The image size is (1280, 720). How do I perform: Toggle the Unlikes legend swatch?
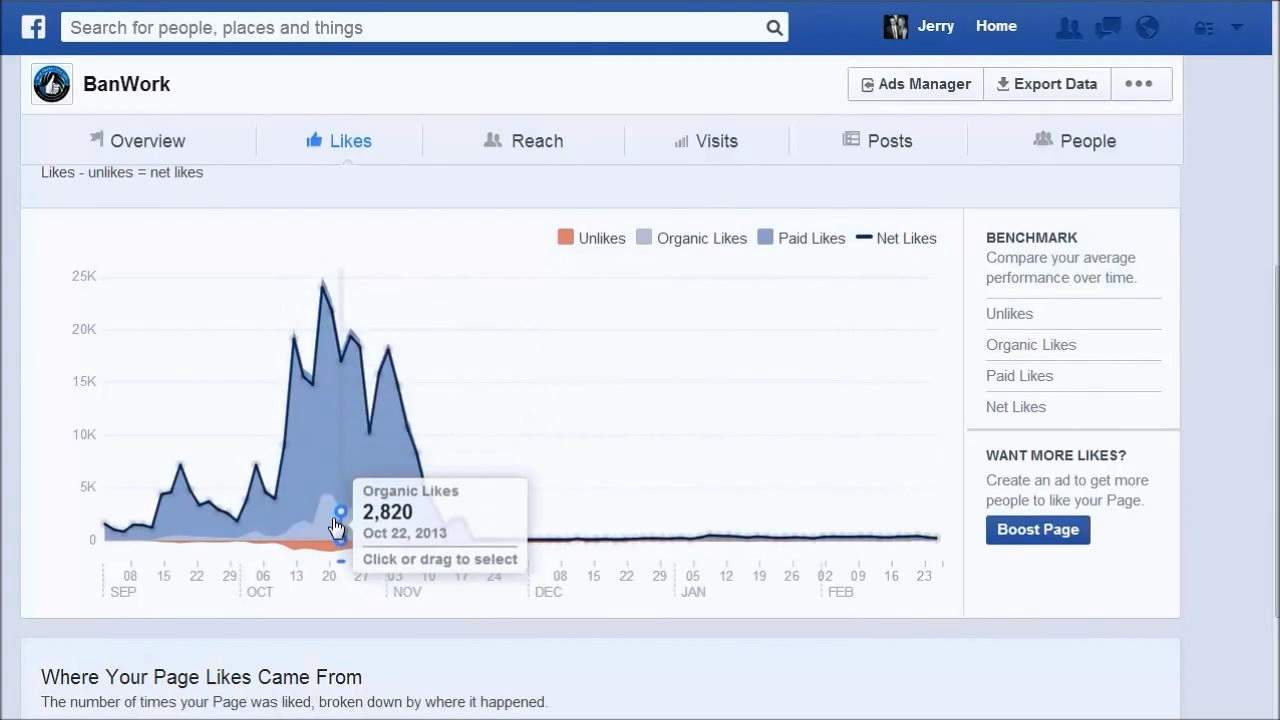(565, 238)
